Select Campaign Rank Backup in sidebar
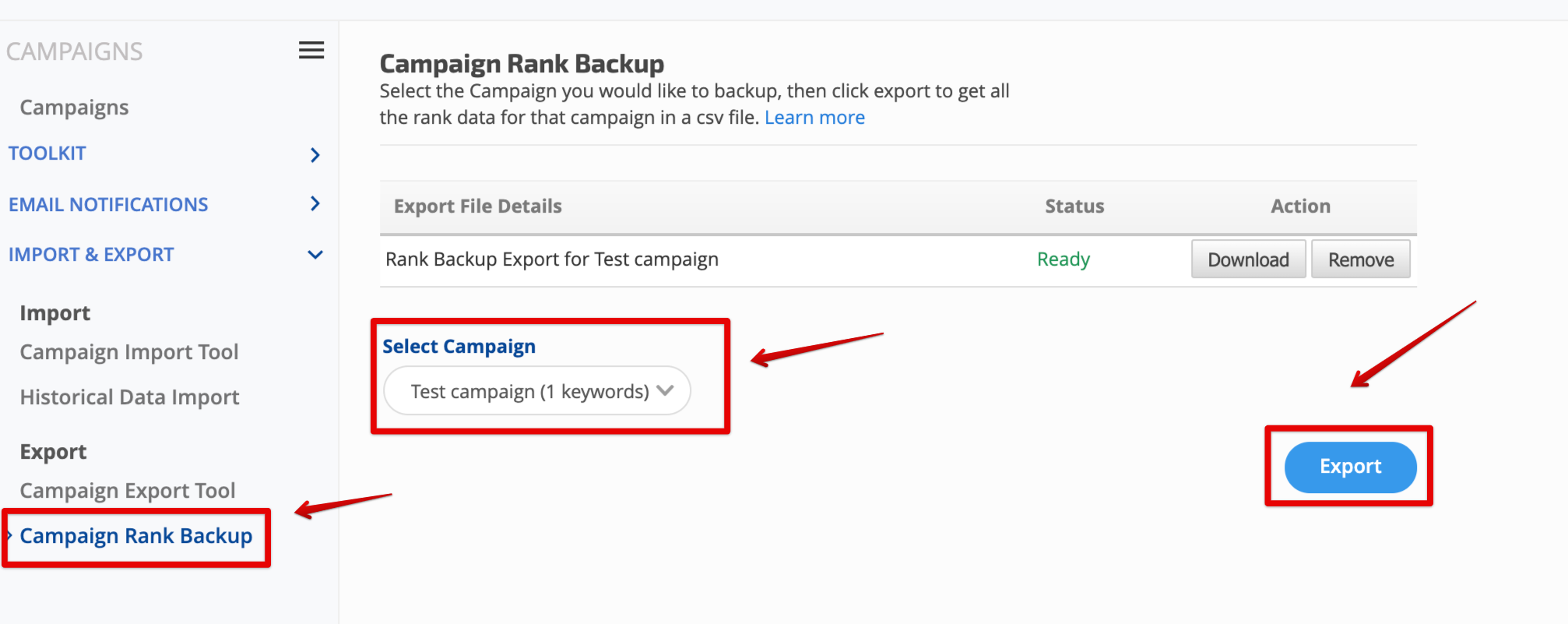 tap(136, 536)
